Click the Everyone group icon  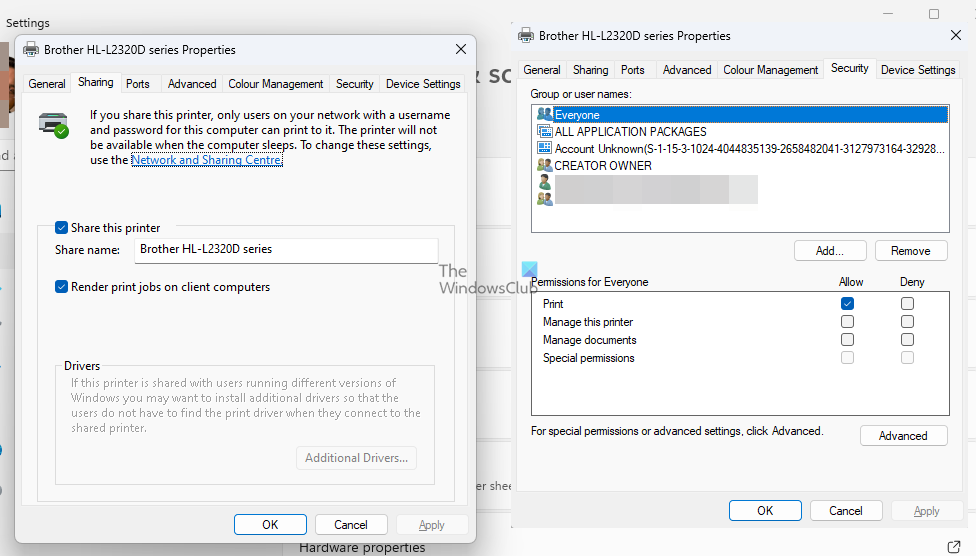[545, 114]
